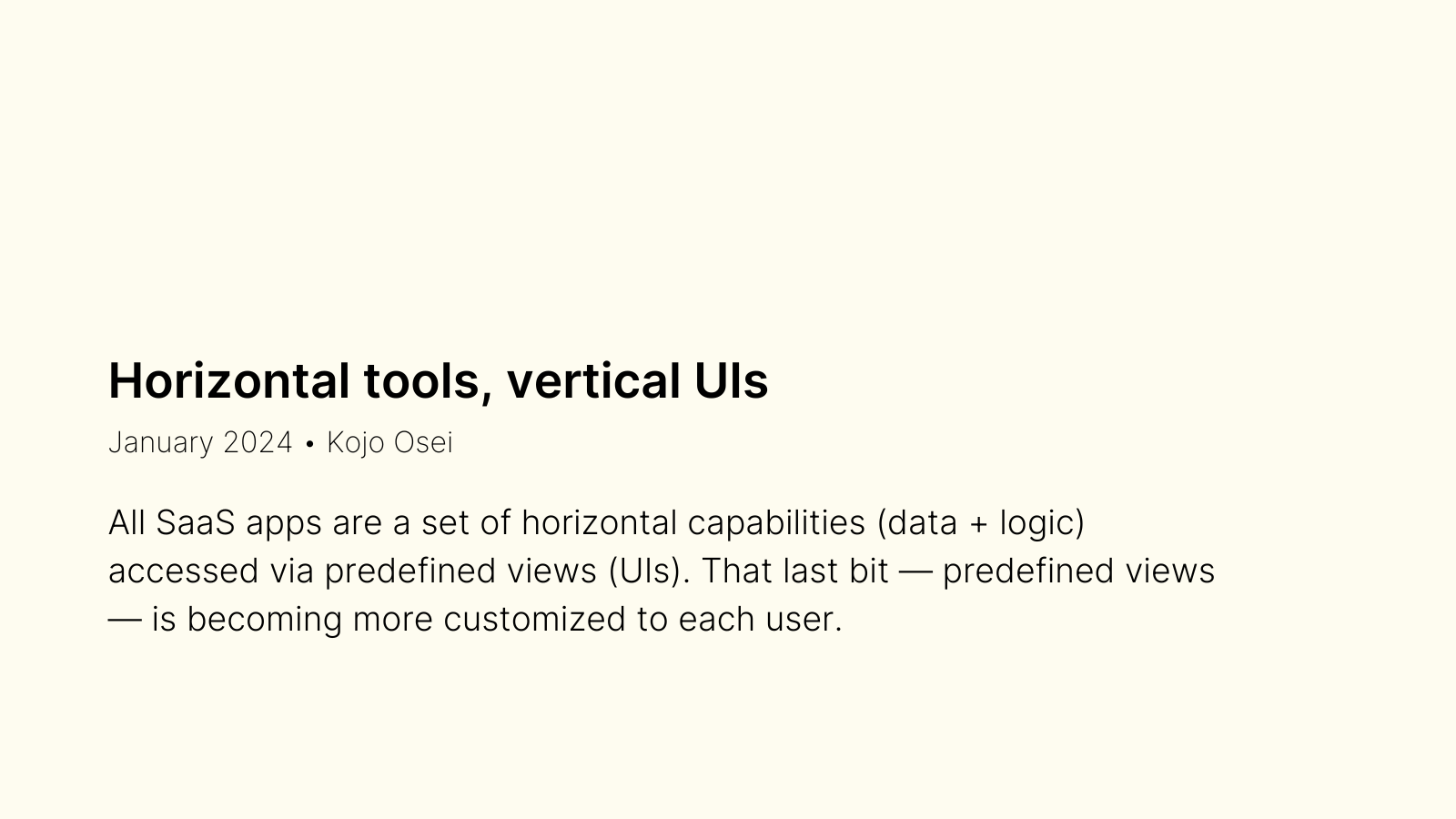
Task: Click the word "capabilities" in the first line
Action: pyautogui.click(x=776, y=524)
